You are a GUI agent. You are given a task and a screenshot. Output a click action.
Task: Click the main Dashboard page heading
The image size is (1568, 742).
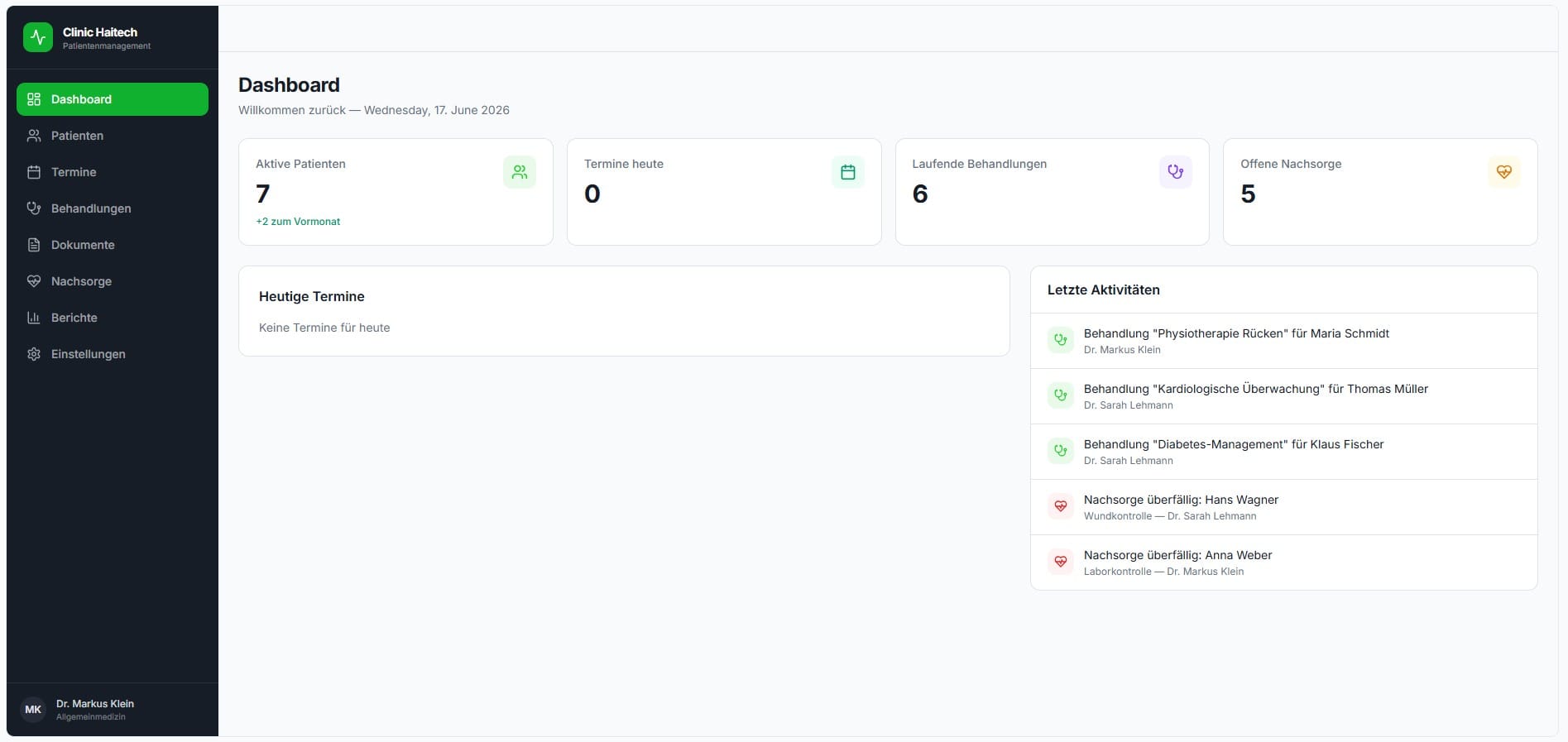[289, 84]
